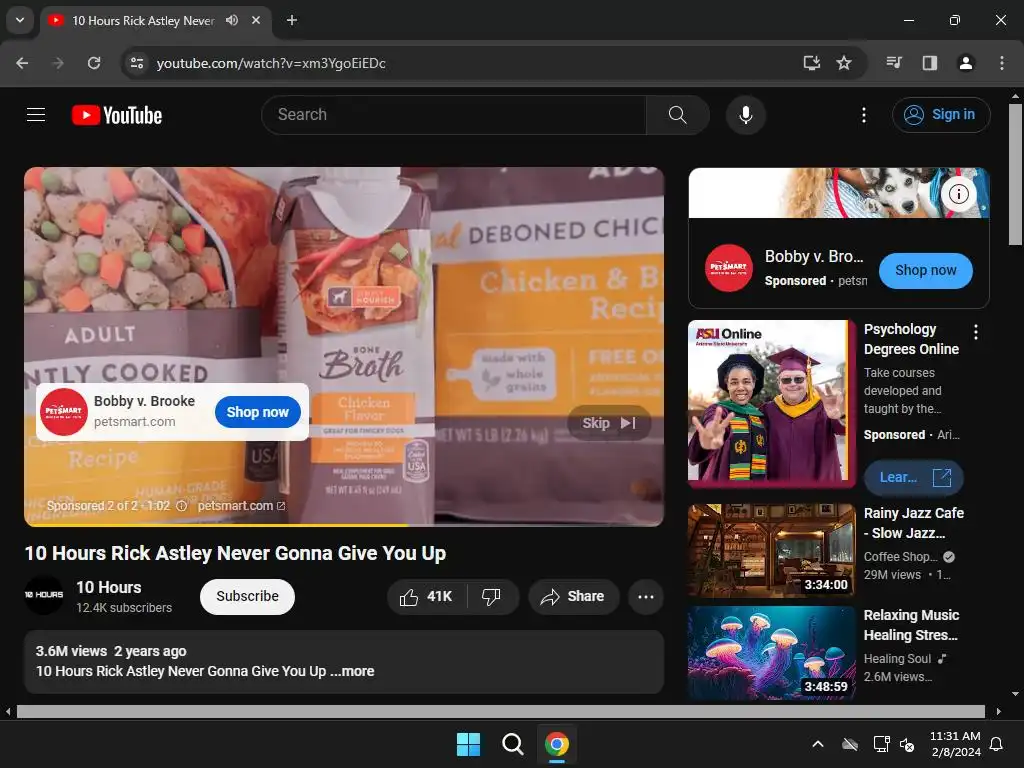Screen dimensions: 1024x768
Task: Click Shop now in video ad overlay
Action: [257, 412]
